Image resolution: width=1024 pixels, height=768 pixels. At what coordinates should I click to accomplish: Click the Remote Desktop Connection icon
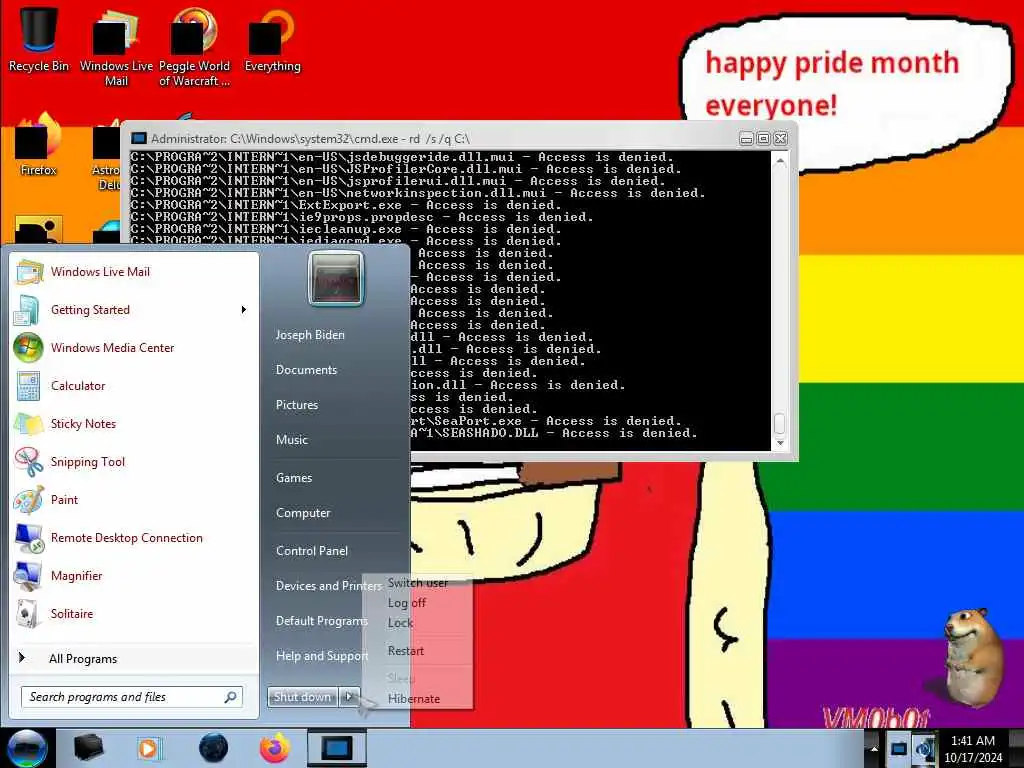pyautogui.click(x=29, y=538)
